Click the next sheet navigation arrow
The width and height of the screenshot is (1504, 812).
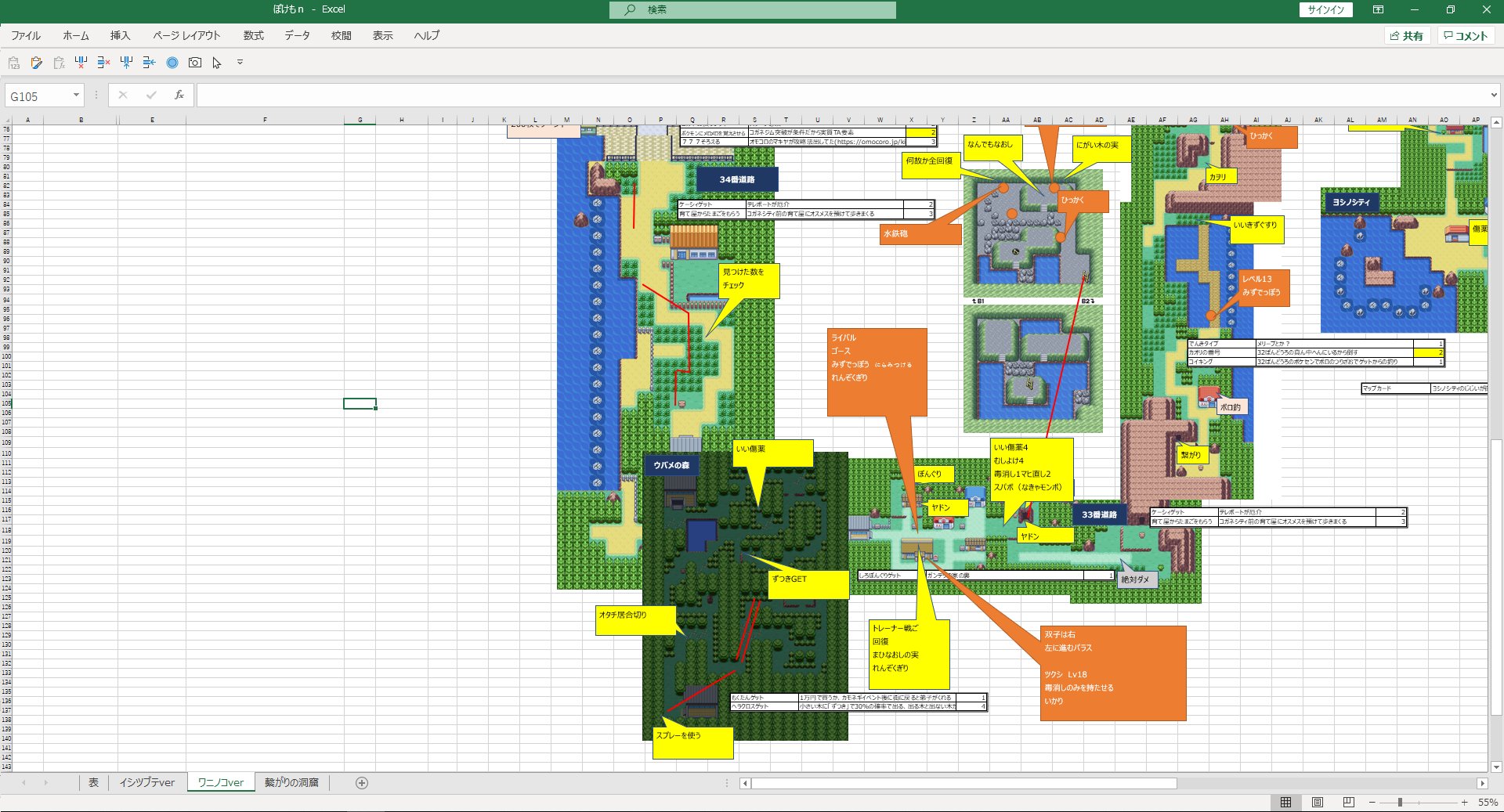[x=45, y=782]
